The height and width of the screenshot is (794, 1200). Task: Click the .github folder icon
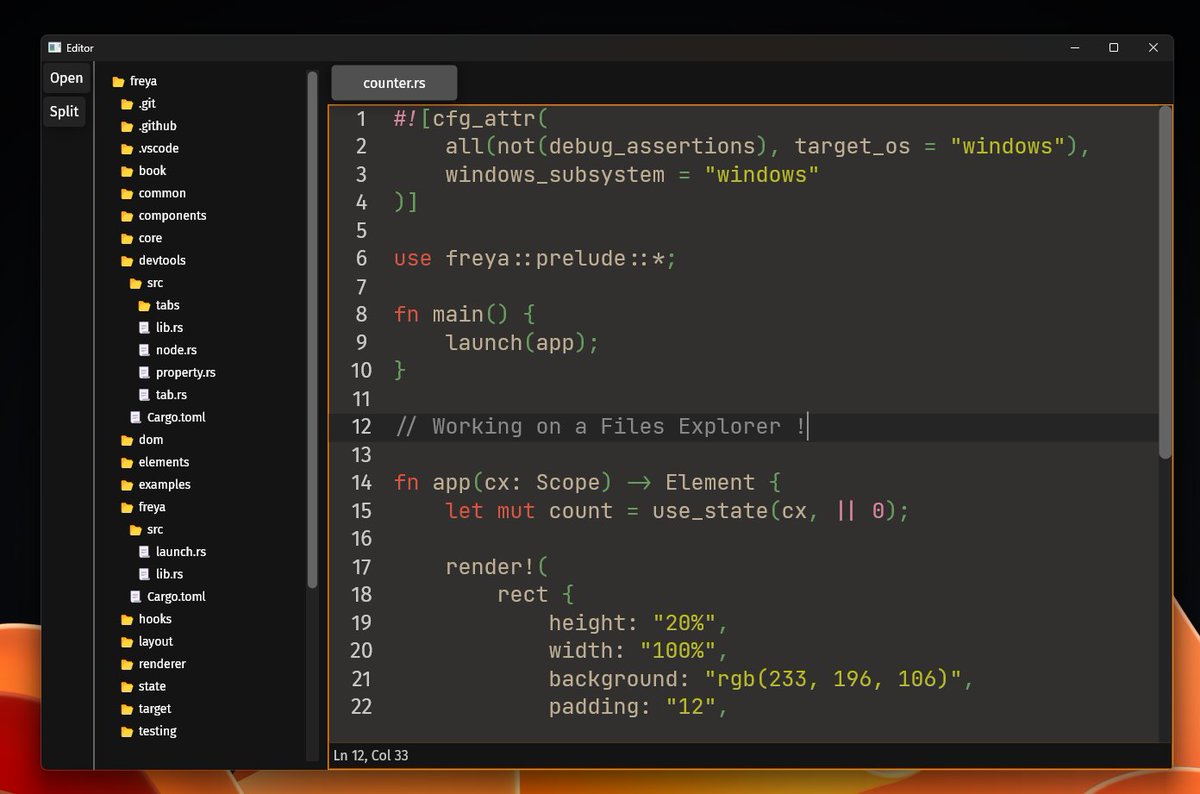(x=127, y=127)
